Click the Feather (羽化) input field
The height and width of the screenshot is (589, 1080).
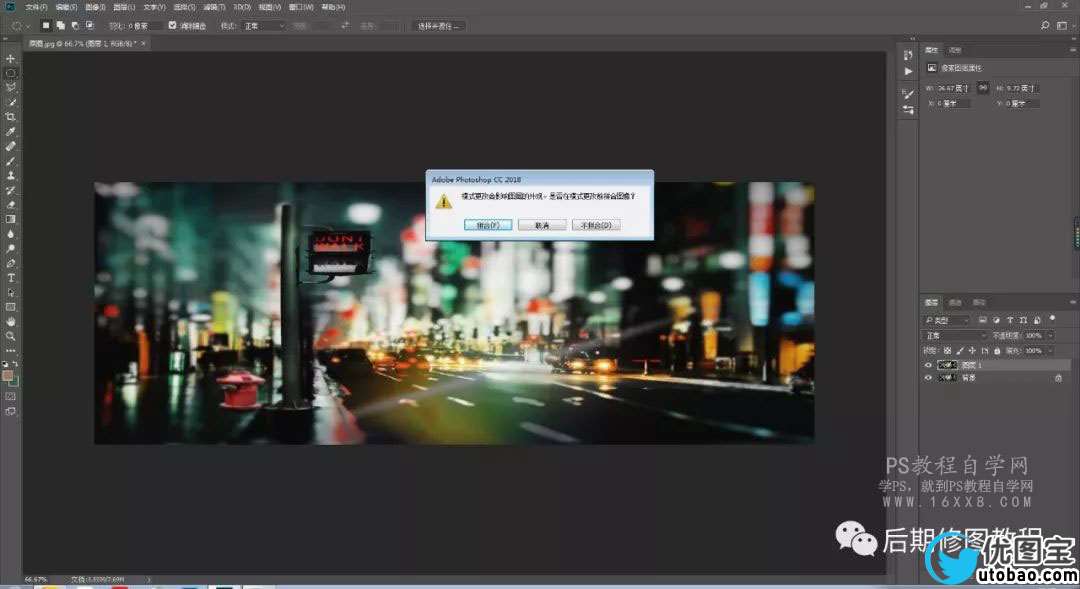(x=143, y=25)
